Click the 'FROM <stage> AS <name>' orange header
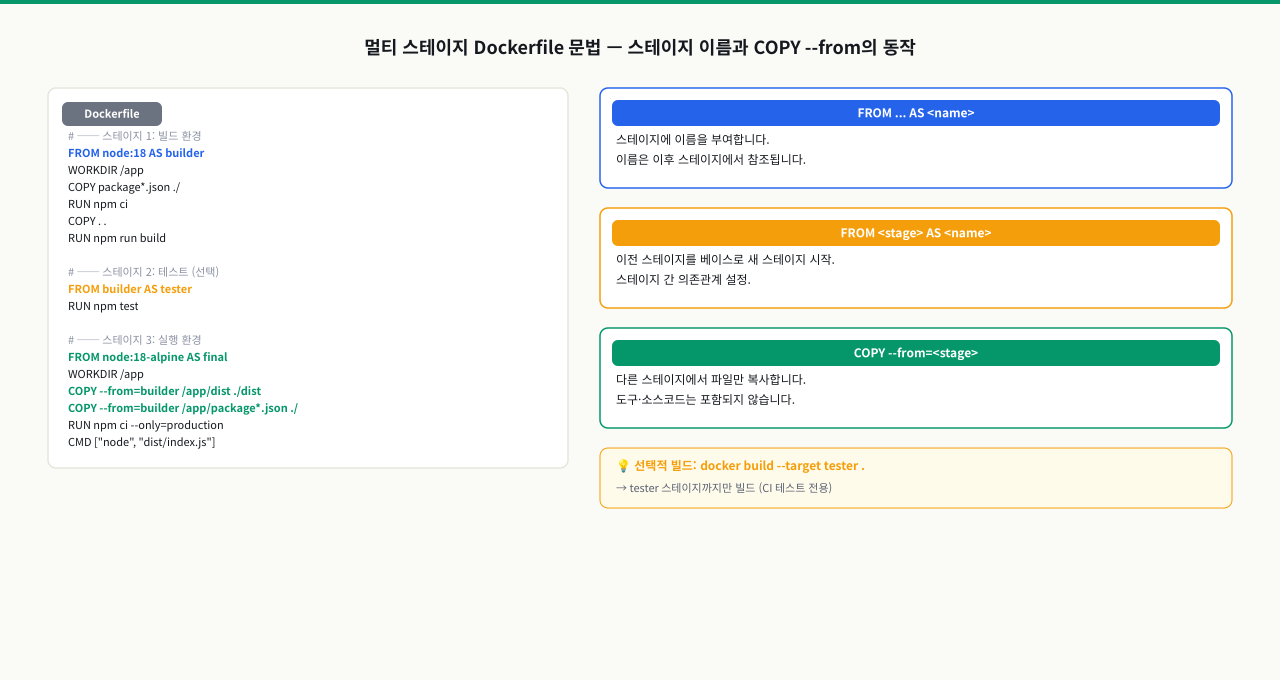The image size is (1280, 680). [916, 233]
